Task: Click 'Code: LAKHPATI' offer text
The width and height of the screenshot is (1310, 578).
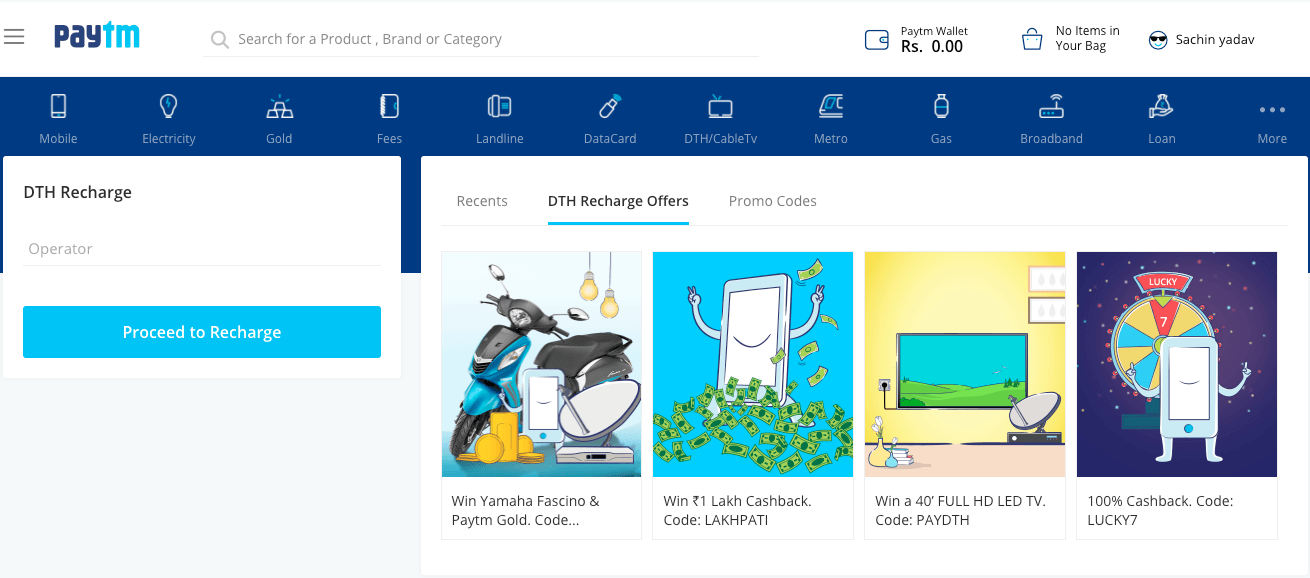Action: [716, 520]
